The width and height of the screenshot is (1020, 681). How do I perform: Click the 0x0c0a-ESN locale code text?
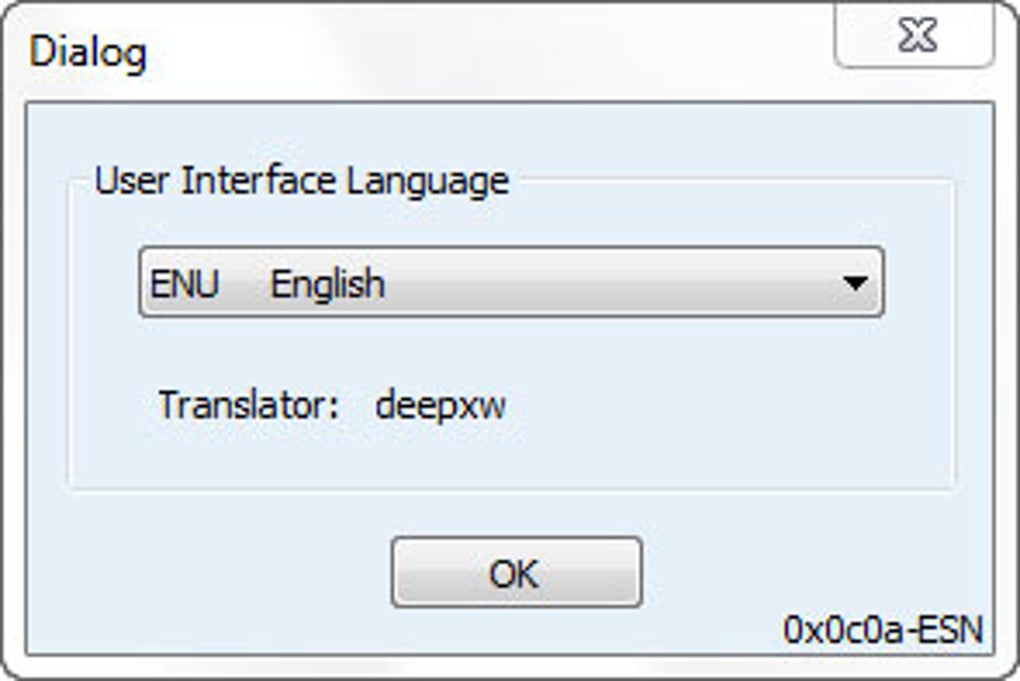tap(883, 630)
